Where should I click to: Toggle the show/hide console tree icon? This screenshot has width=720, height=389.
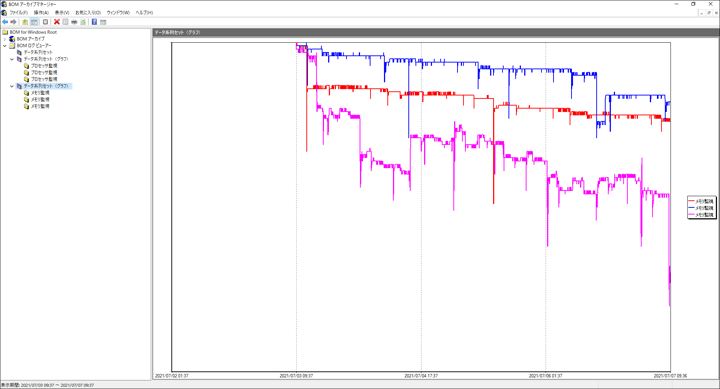(34, 22)
